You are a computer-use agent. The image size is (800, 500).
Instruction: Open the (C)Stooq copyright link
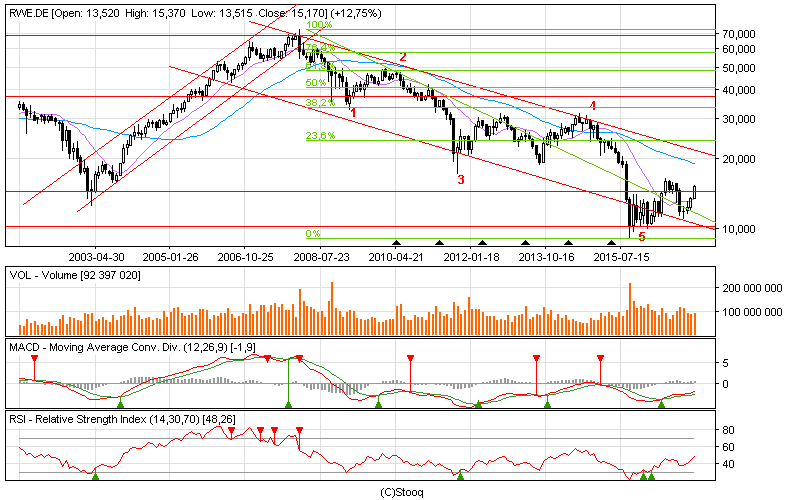coord(402,492)
